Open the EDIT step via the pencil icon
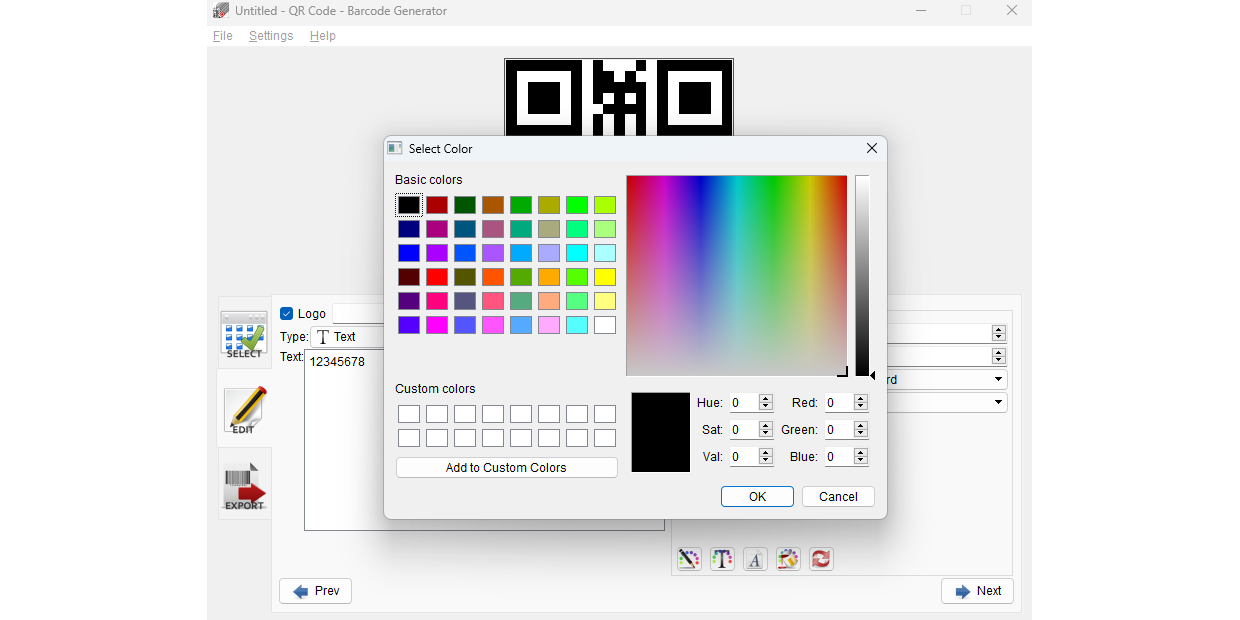 [x=244, y=411]
